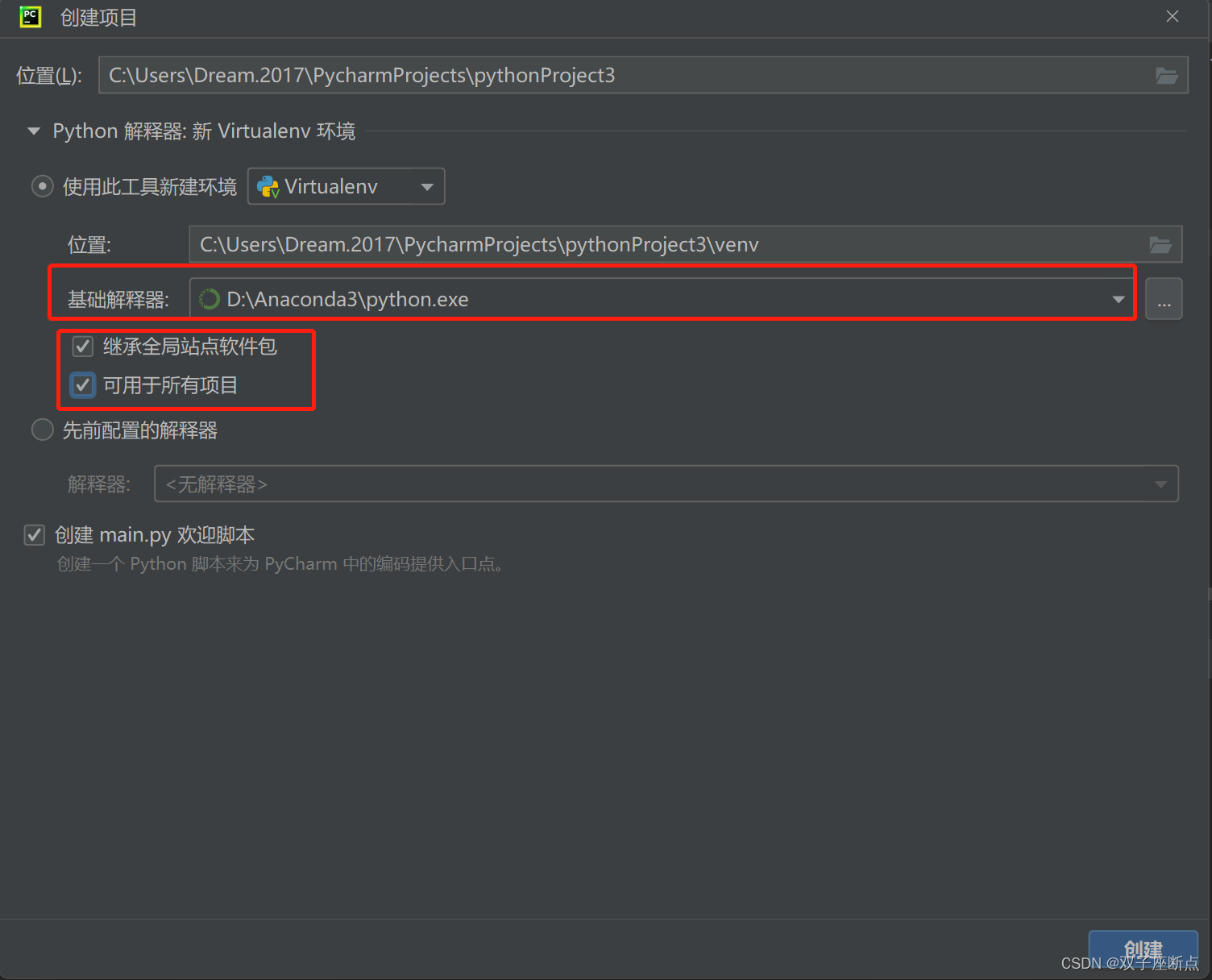Collapse the 'Python 解释器: 新 Virtualenv 环境' section
This screenshot has height=980, width=1212.
click(x=34, y=131)
